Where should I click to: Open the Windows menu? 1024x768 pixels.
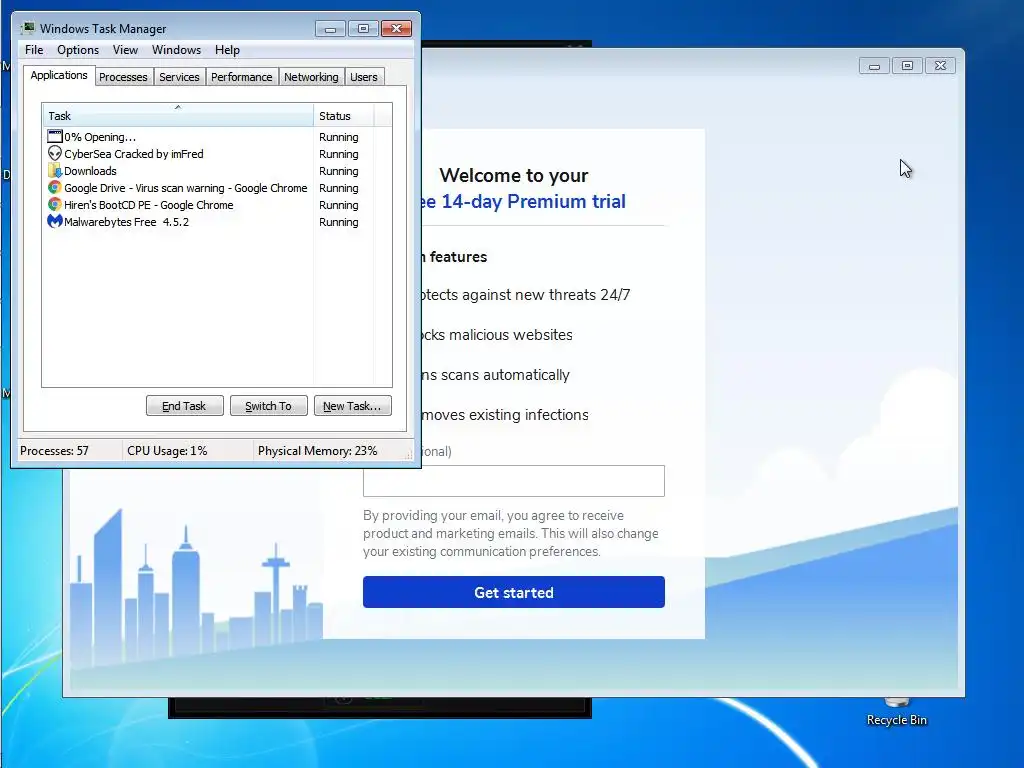tap(176, 50)
